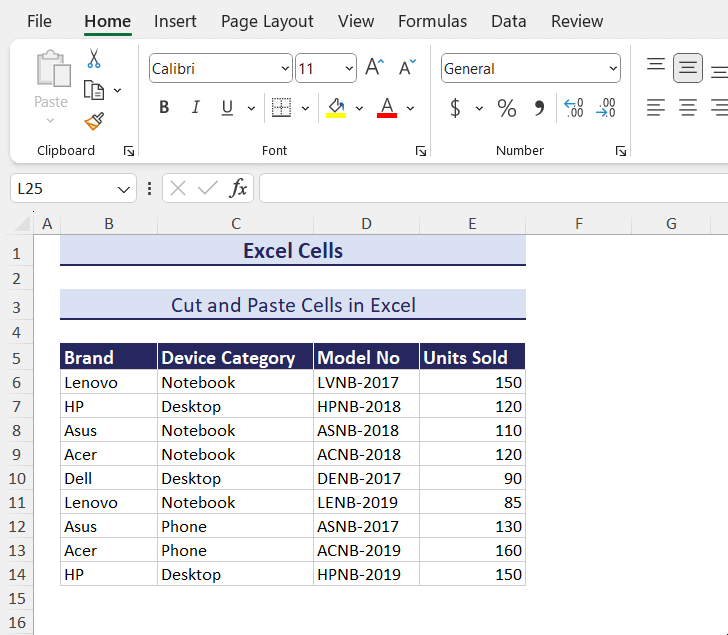Image resolution: width=728 pixels, height=635 pixels.
Task: Click Increase Decimal icon
Action: tap(574, 108)
